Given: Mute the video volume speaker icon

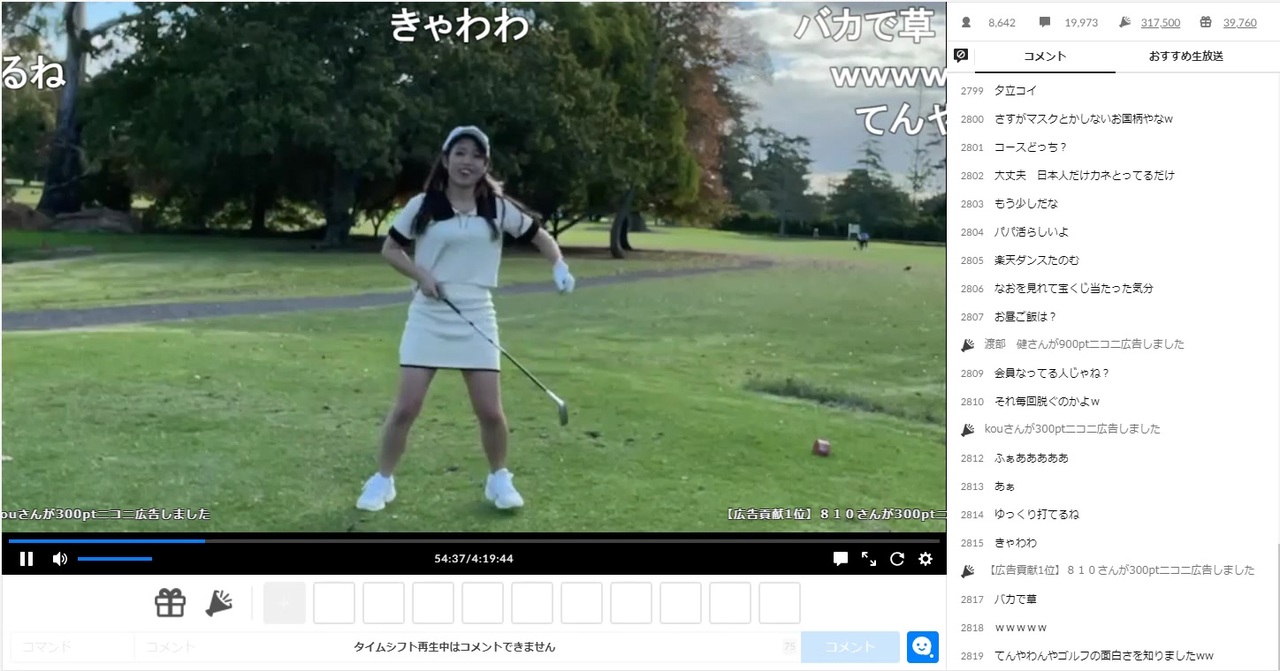Looking at the screenshot, I should (60, 559).
